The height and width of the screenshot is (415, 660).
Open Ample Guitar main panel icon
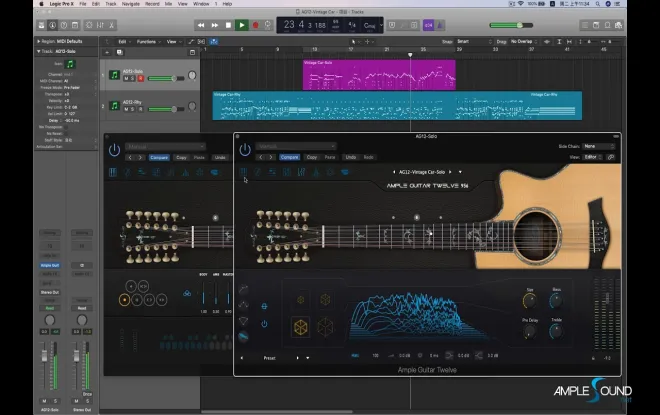tap(243, 172)
